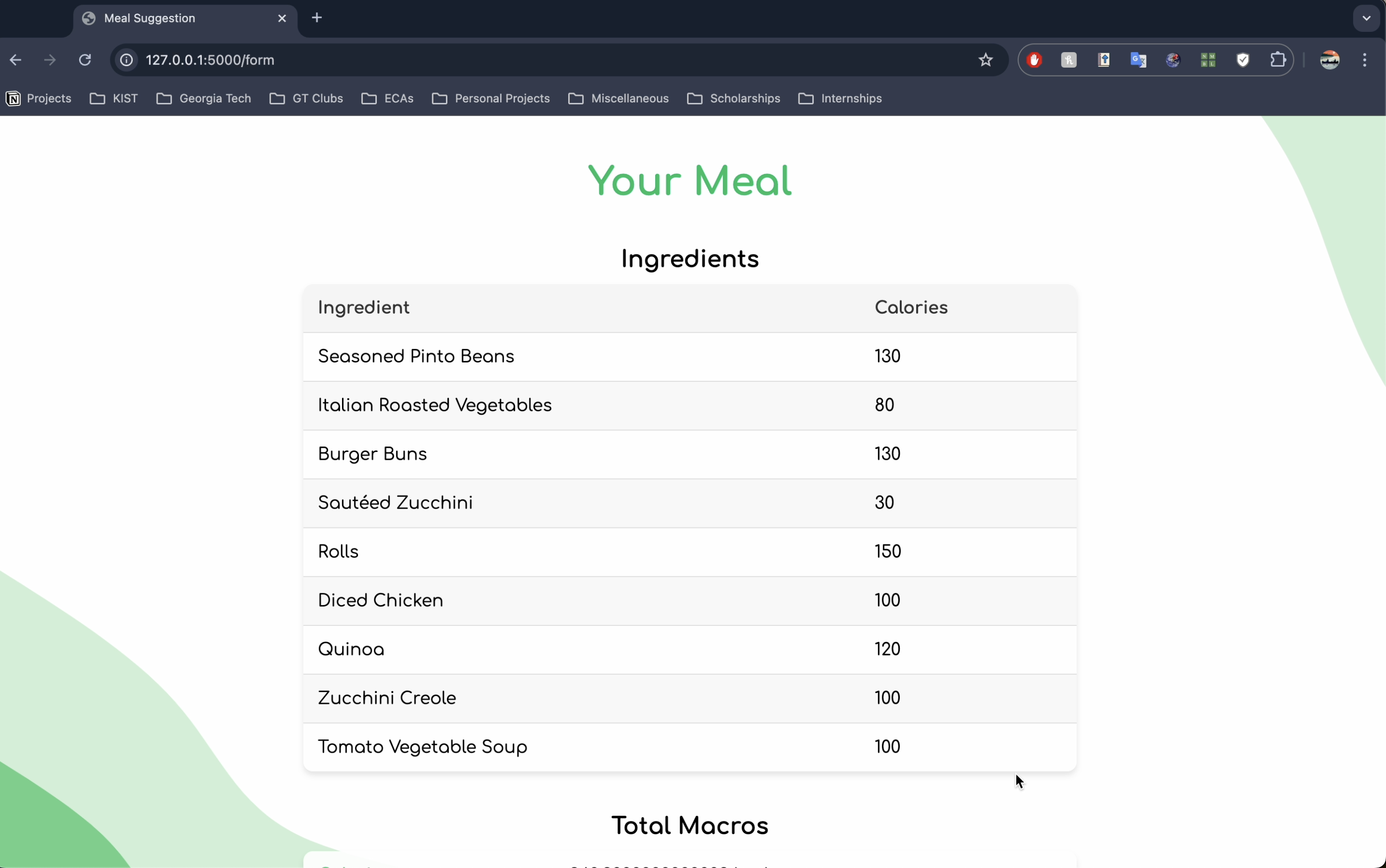Click the Google Translate extension icon
This screenshot has height=868, width=1386.
(1138, 60)
